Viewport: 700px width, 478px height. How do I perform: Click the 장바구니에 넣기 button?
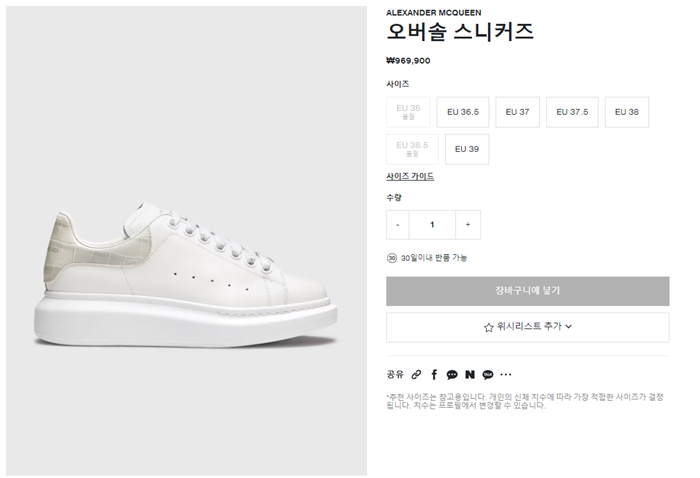coord(527,291)
